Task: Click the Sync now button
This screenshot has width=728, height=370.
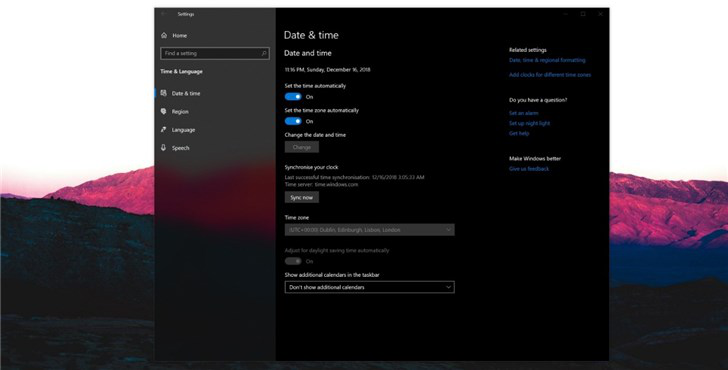Action: click(x=302, y=197)
